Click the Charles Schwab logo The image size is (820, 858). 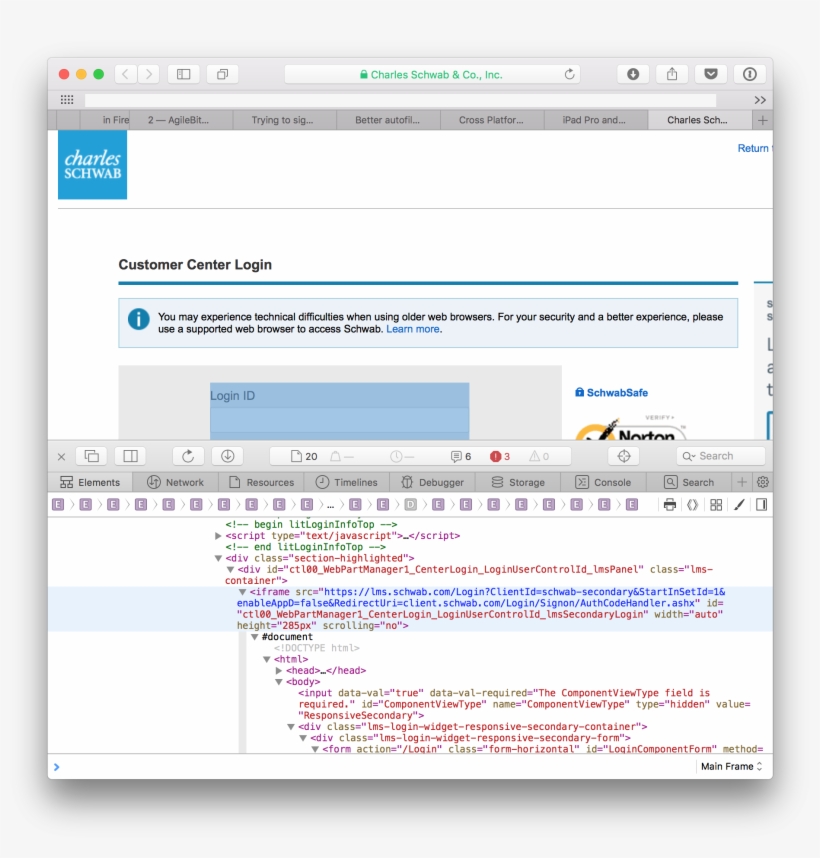(x=92, y=165)
